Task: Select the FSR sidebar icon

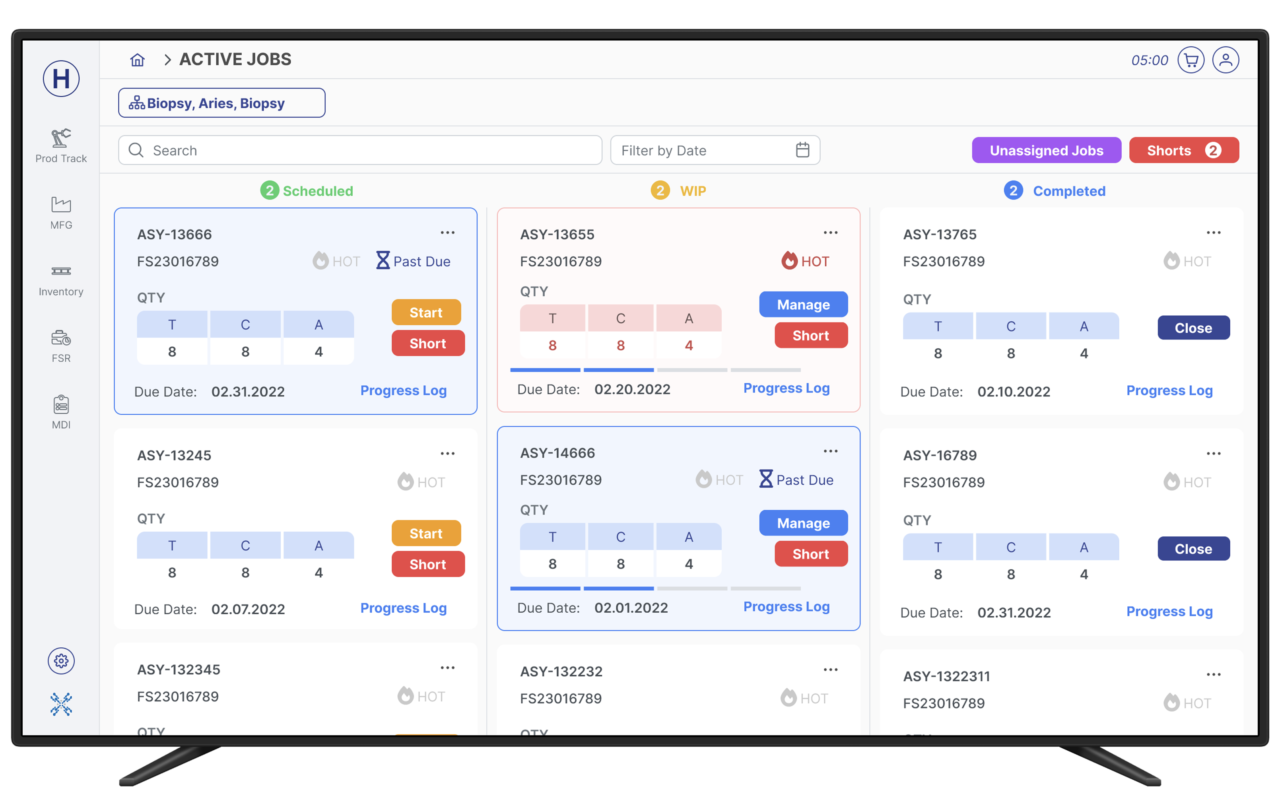Action: [61, 345]
